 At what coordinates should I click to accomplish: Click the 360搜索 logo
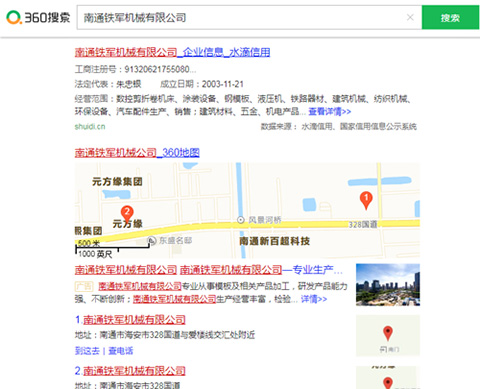click(x=38, y=17)
